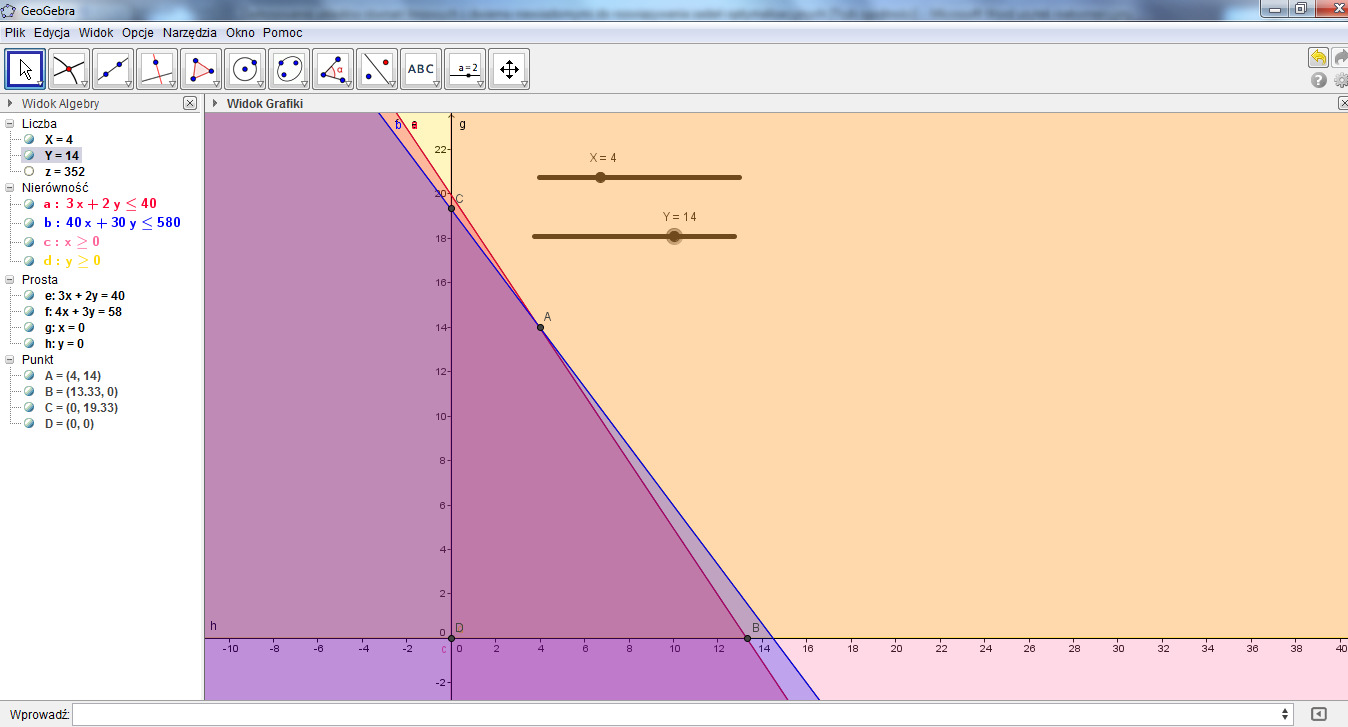This screenshot has height=727, width=1348.
Task: Toggle visibility of inequality a
Action: (29, 204)
